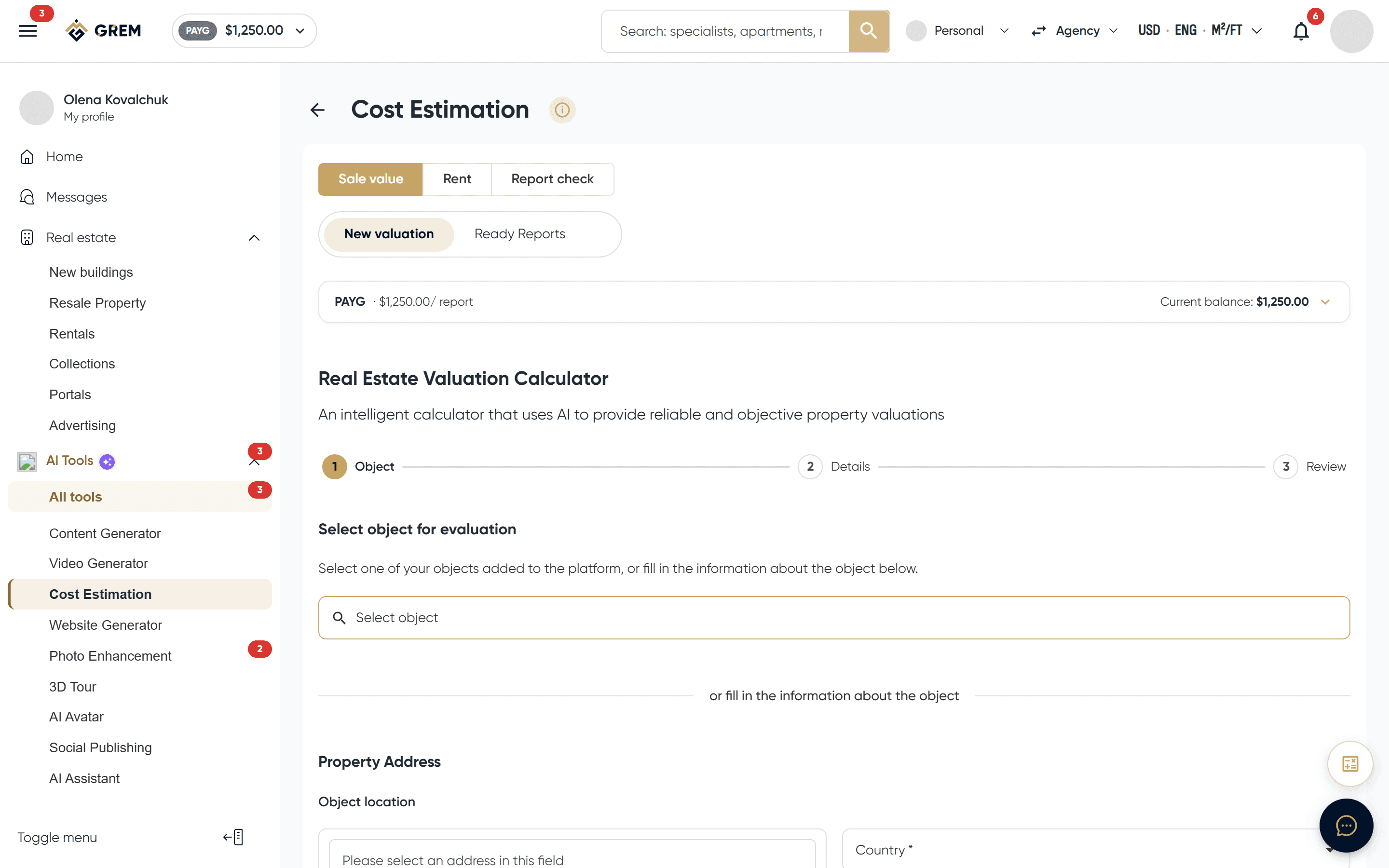Open the Country dropdown
The height and width of the screenshot is (868, 1389).
(x=1095, y=850)
